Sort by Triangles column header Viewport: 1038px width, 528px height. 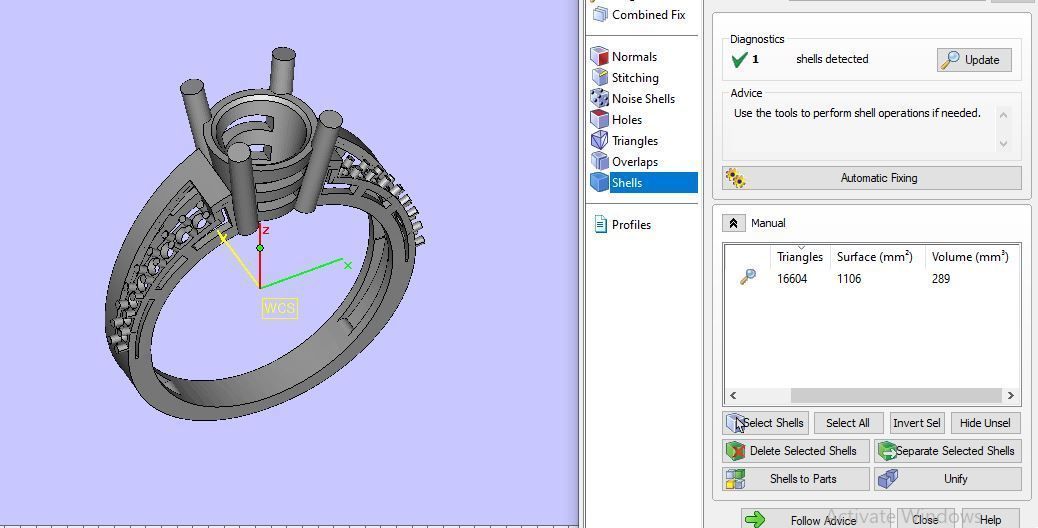click(800, 257)
